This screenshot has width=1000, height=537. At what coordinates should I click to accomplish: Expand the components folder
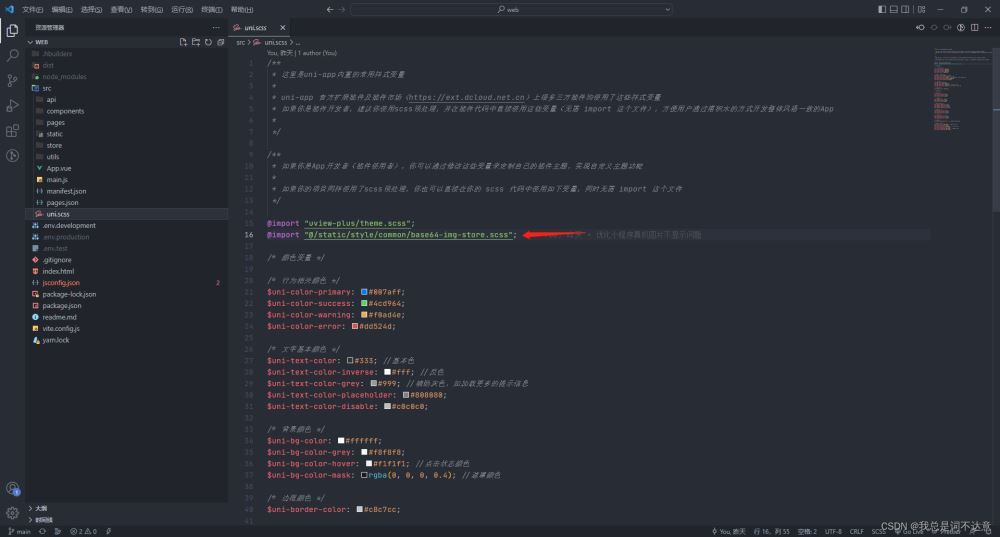pos(65,111)
